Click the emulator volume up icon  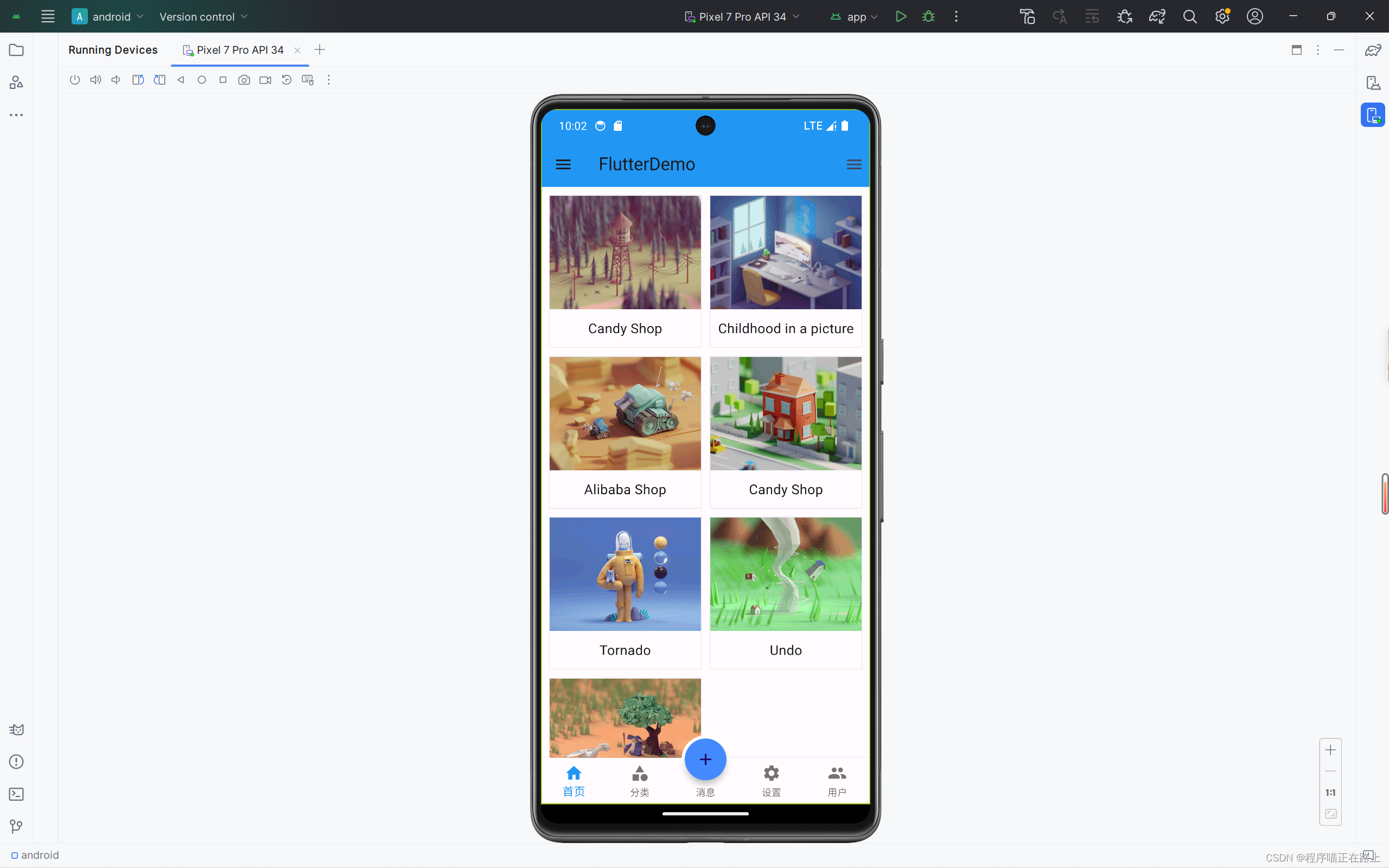(x=95, y=80)
